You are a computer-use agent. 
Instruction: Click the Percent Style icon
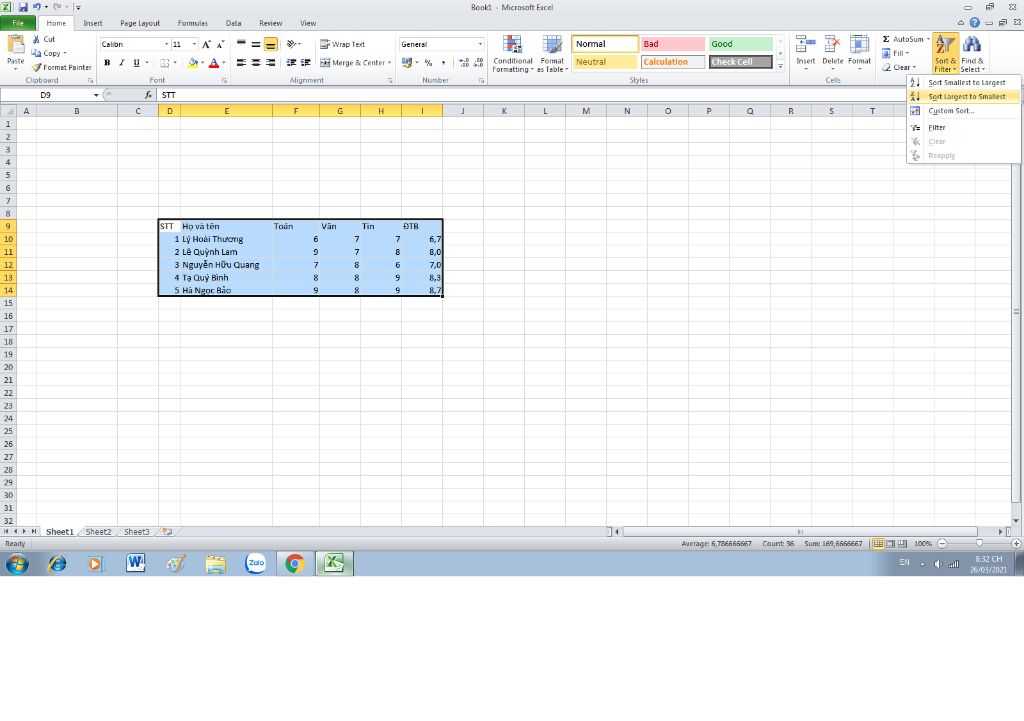tap(428, 63)
